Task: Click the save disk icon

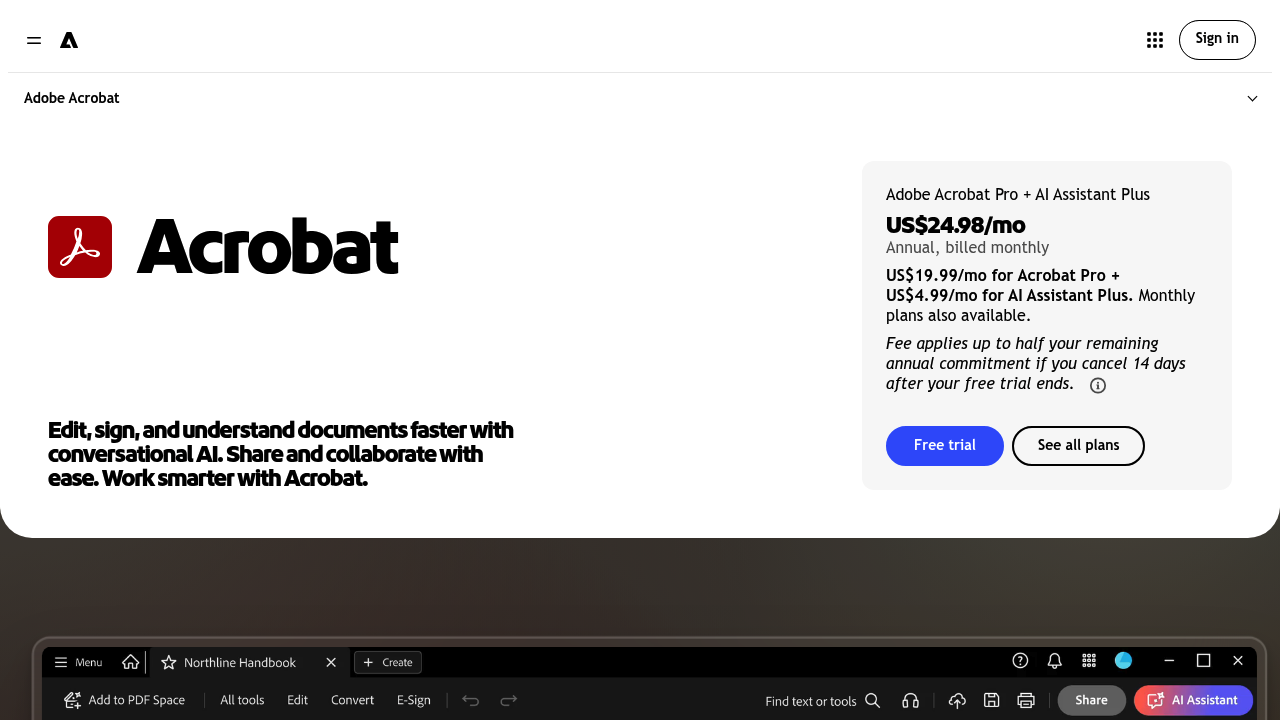Action: [x=992, y=700]
